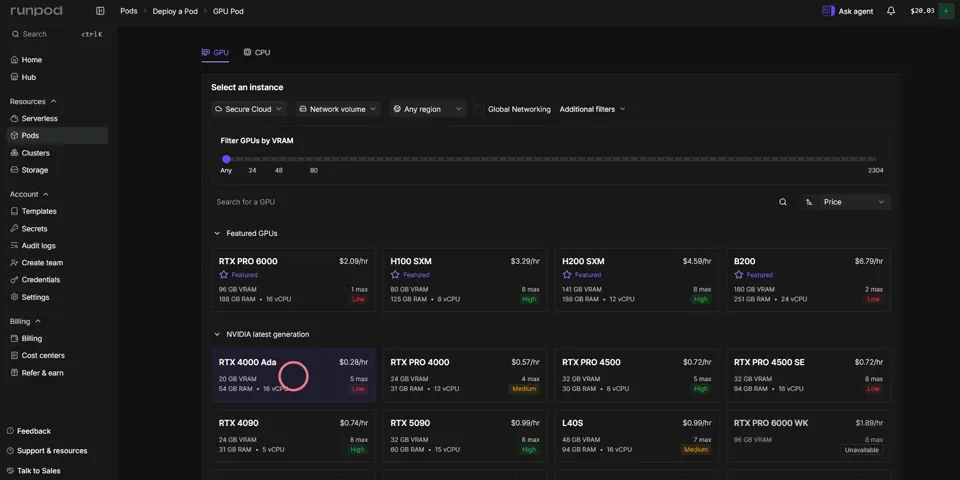The width and height of the screenshot is (960, 480).
Task: Open Credentials in the sidebar
Action: coord(56,280)
